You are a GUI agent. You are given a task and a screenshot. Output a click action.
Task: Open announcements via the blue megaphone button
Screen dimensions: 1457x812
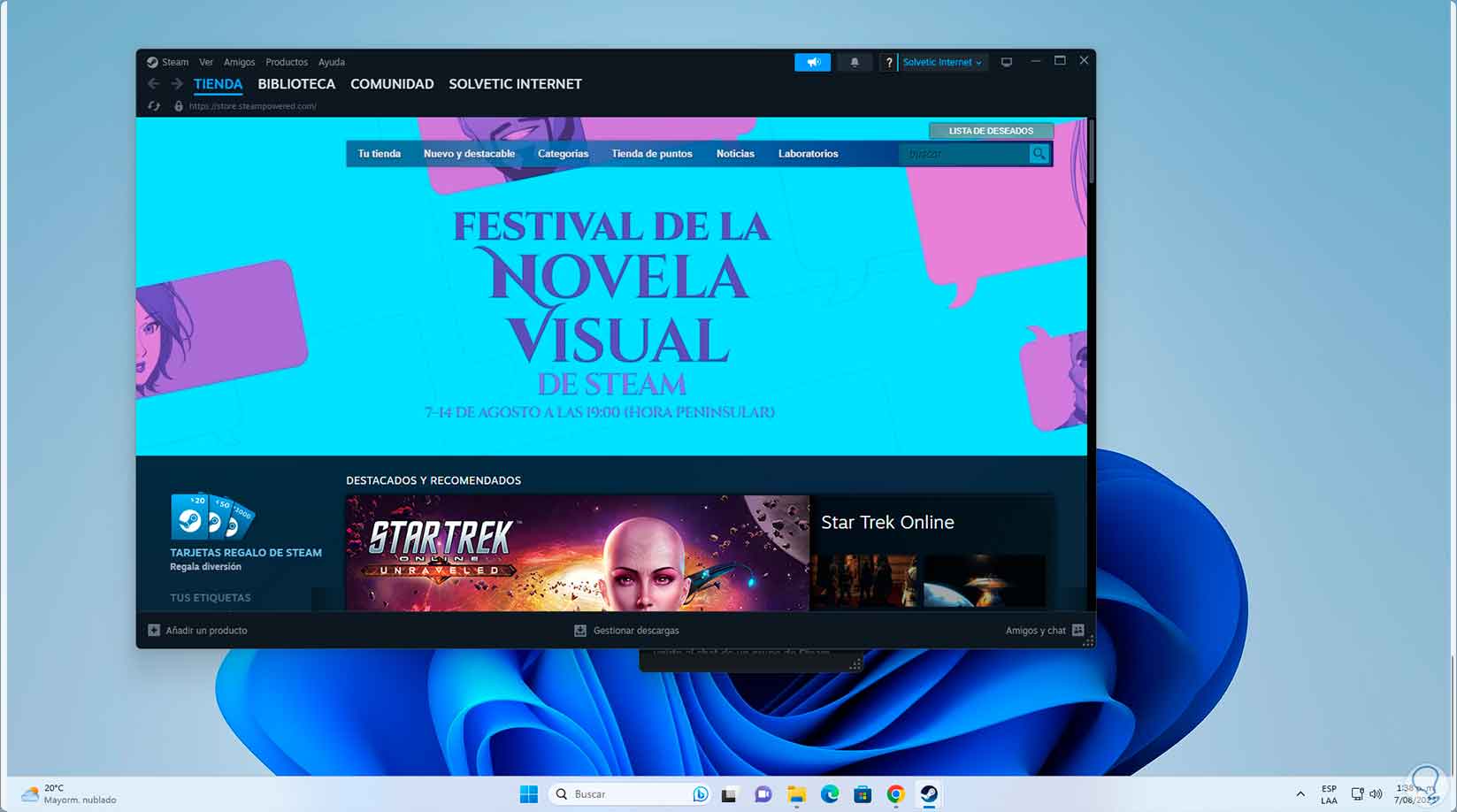tap(813, 62)
